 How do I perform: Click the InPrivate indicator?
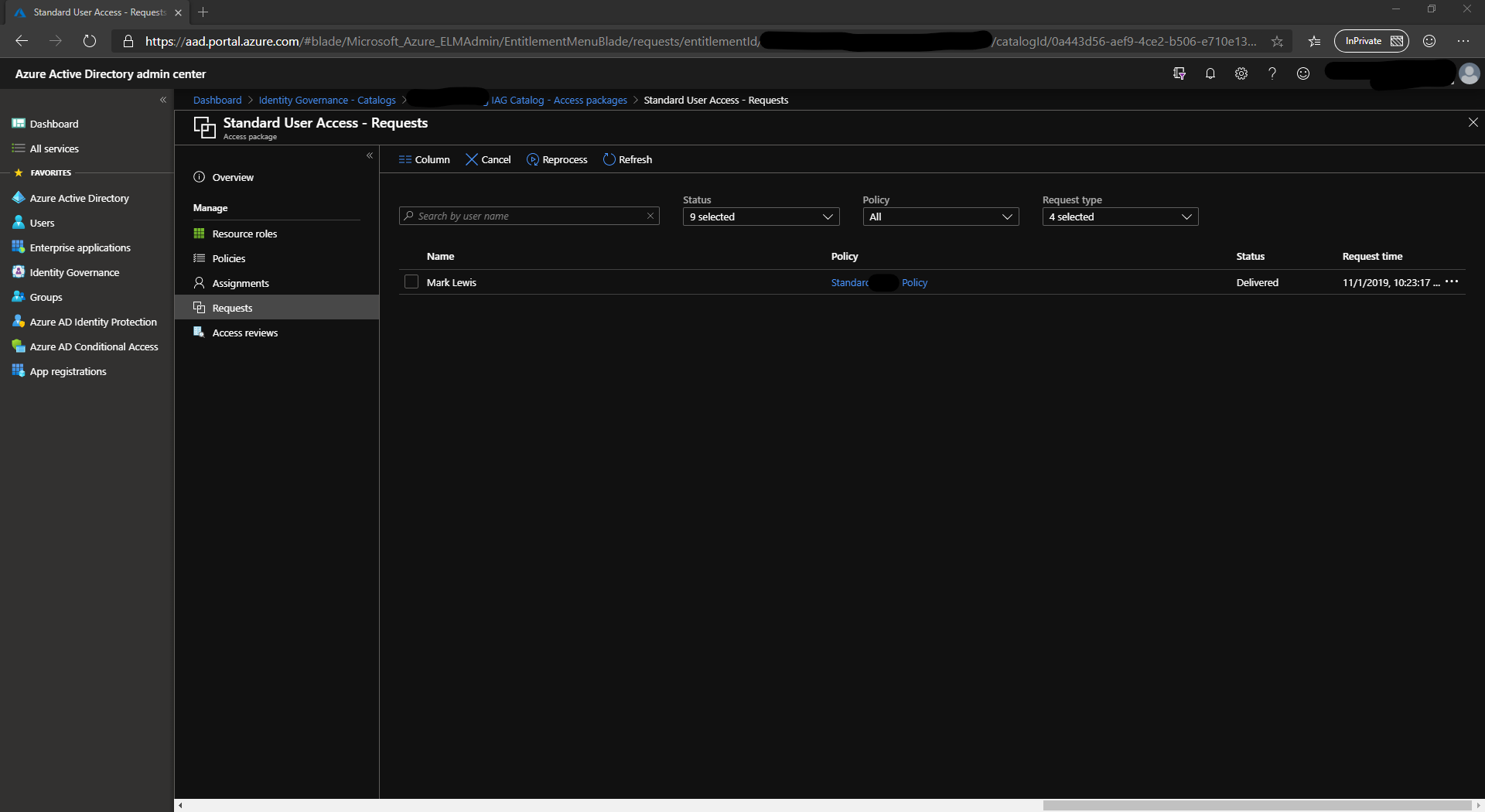click(1371, 41)
